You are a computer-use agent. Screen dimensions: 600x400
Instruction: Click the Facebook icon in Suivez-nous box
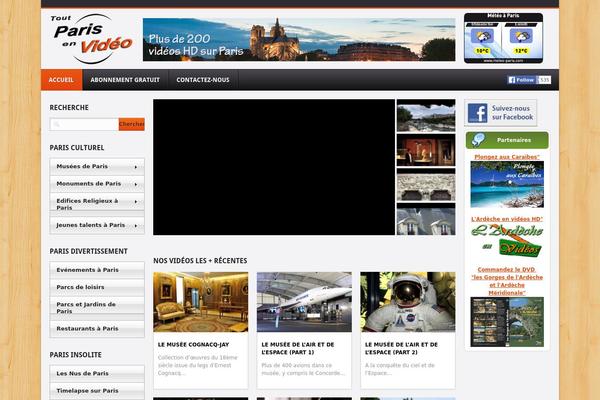click(477, 113)
